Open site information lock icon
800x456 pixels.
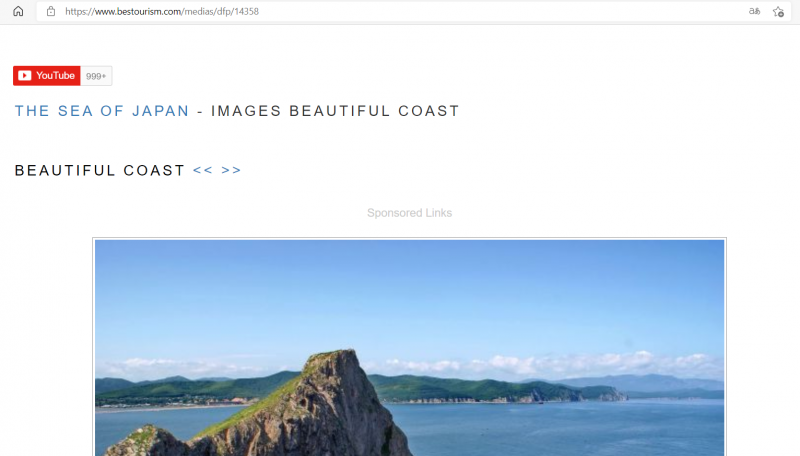click(50, 11)
